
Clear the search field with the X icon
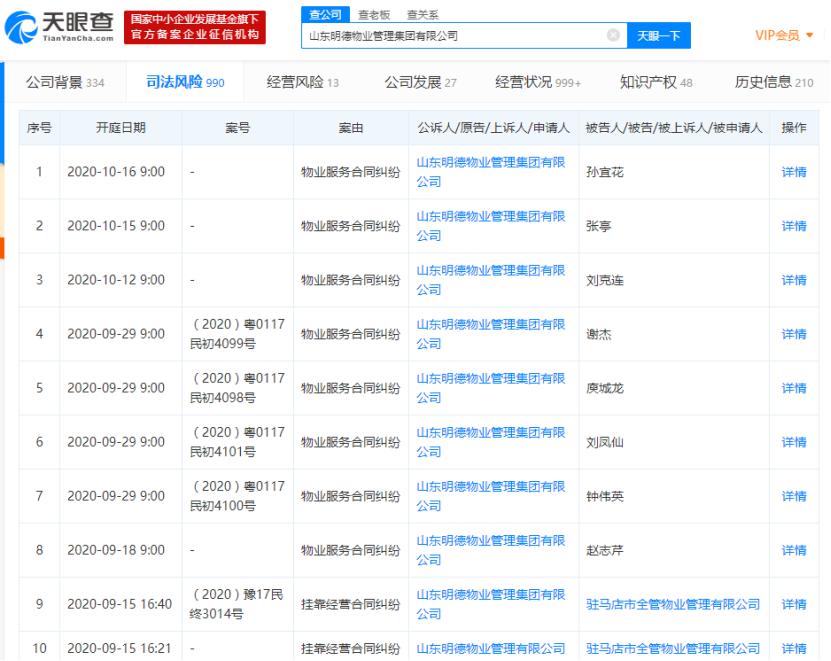[x=613, y=36]
